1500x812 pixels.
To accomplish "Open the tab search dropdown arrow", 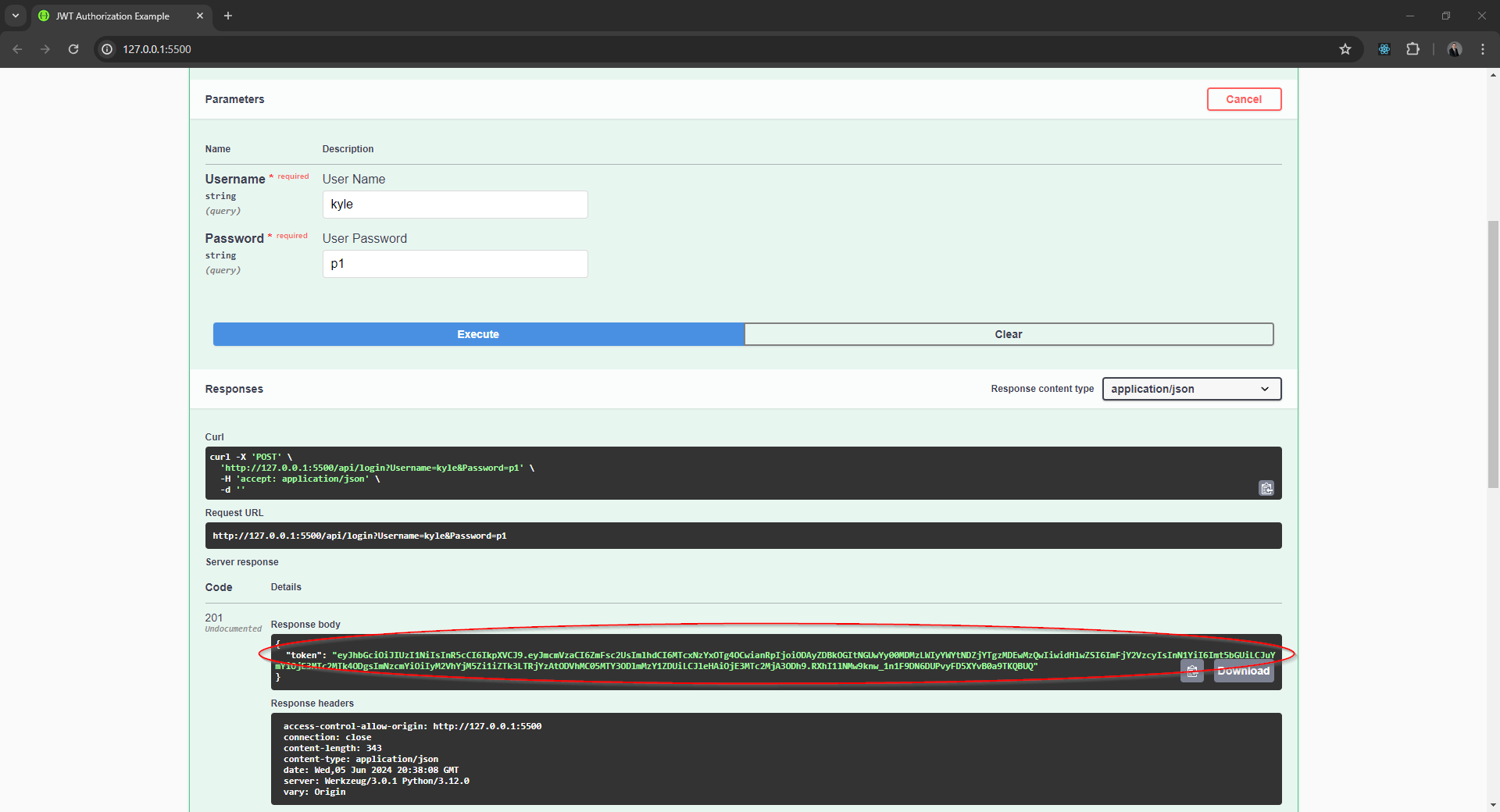I will (15, 16).
